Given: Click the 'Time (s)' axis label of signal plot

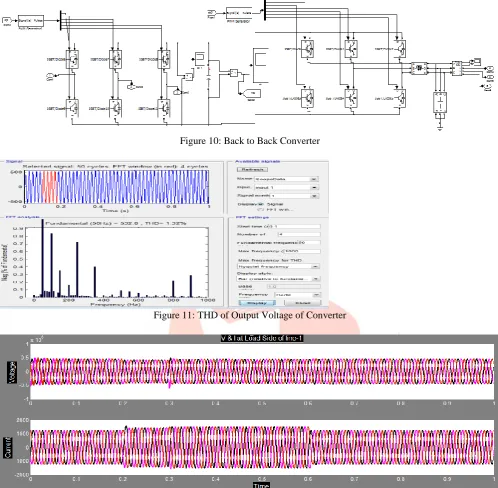Looking at the screenshot, I should [x=116, y=211].
